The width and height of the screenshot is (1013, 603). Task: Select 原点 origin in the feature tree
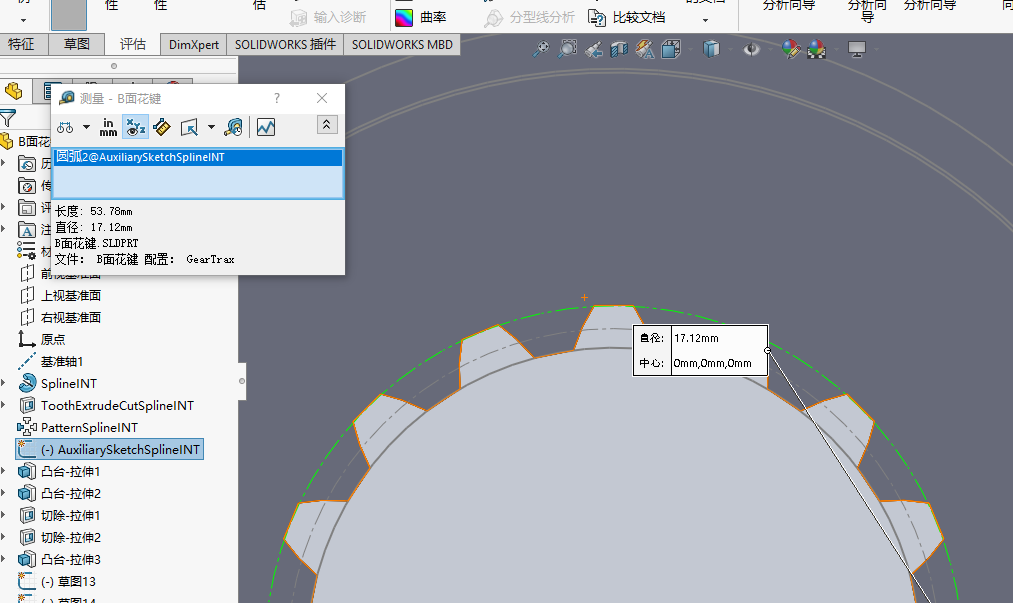[53, 339]
